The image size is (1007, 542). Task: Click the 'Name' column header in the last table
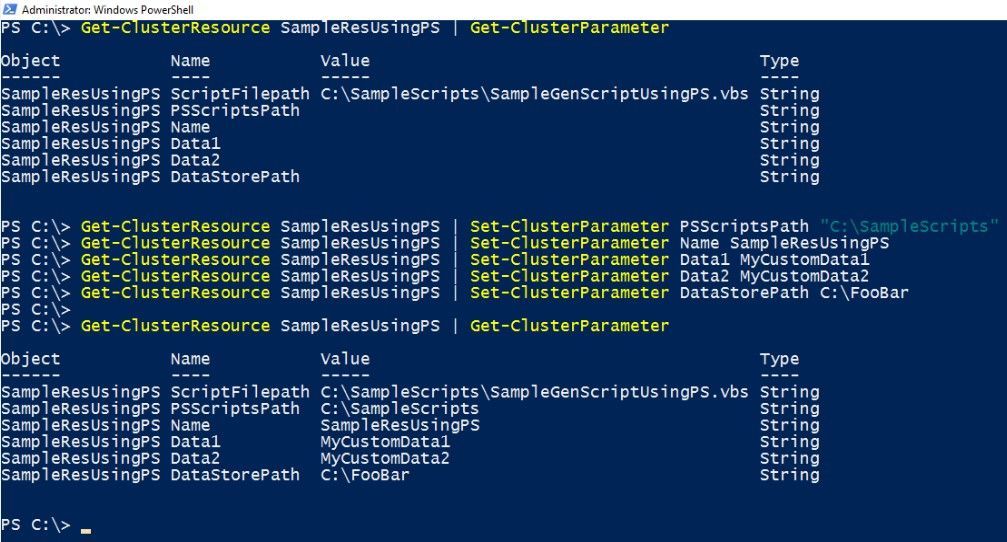pyautogui.click(x=190, y=359)
